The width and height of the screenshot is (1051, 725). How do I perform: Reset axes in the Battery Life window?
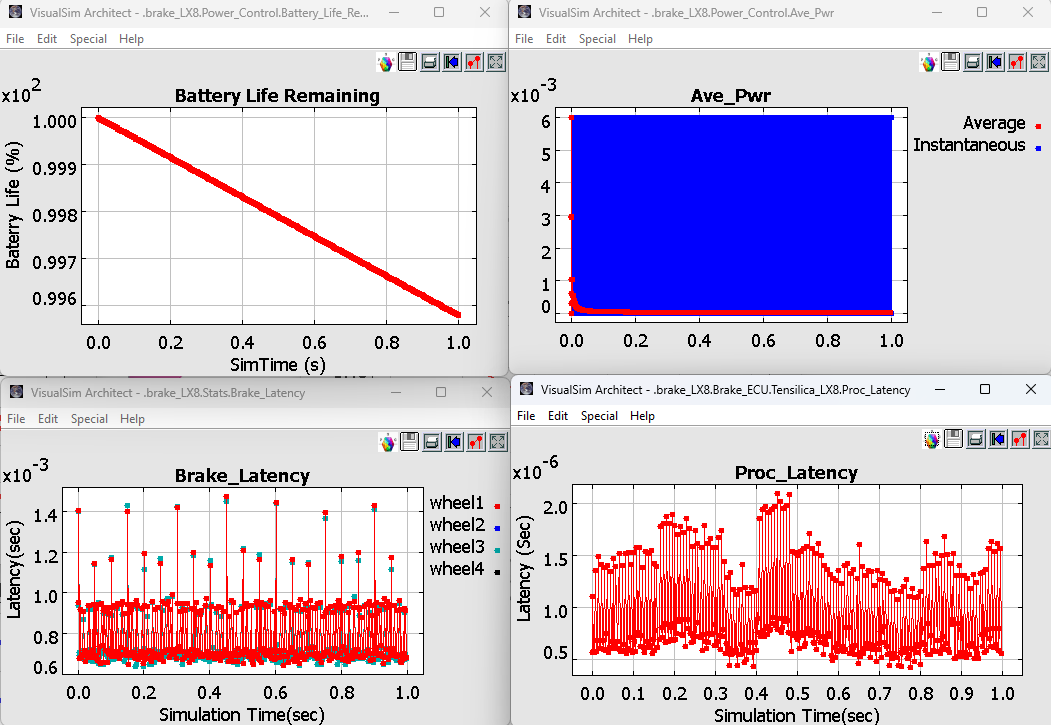click(x=452, y=62)
